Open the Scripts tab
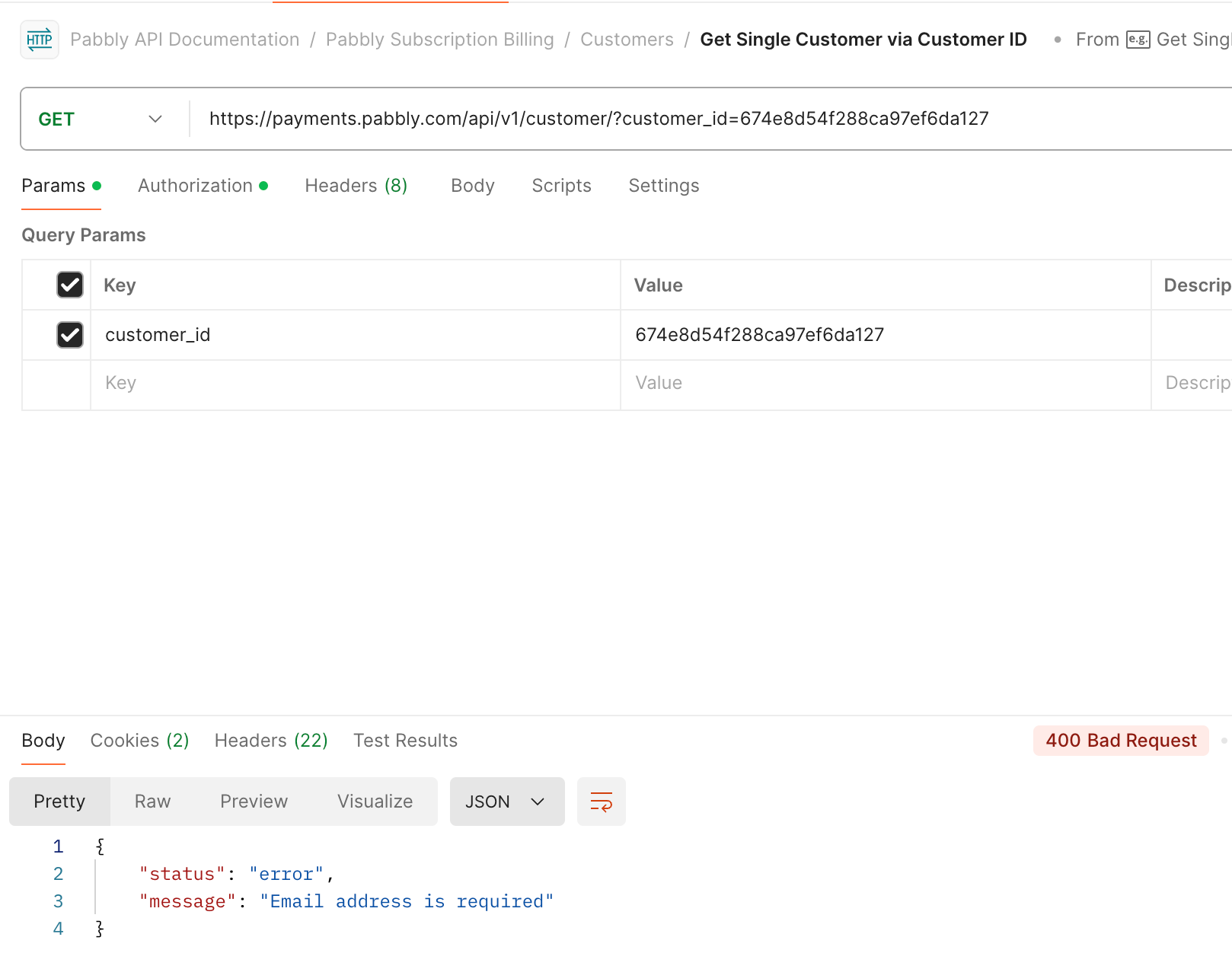1232x953 pixels. coord(562,186)
